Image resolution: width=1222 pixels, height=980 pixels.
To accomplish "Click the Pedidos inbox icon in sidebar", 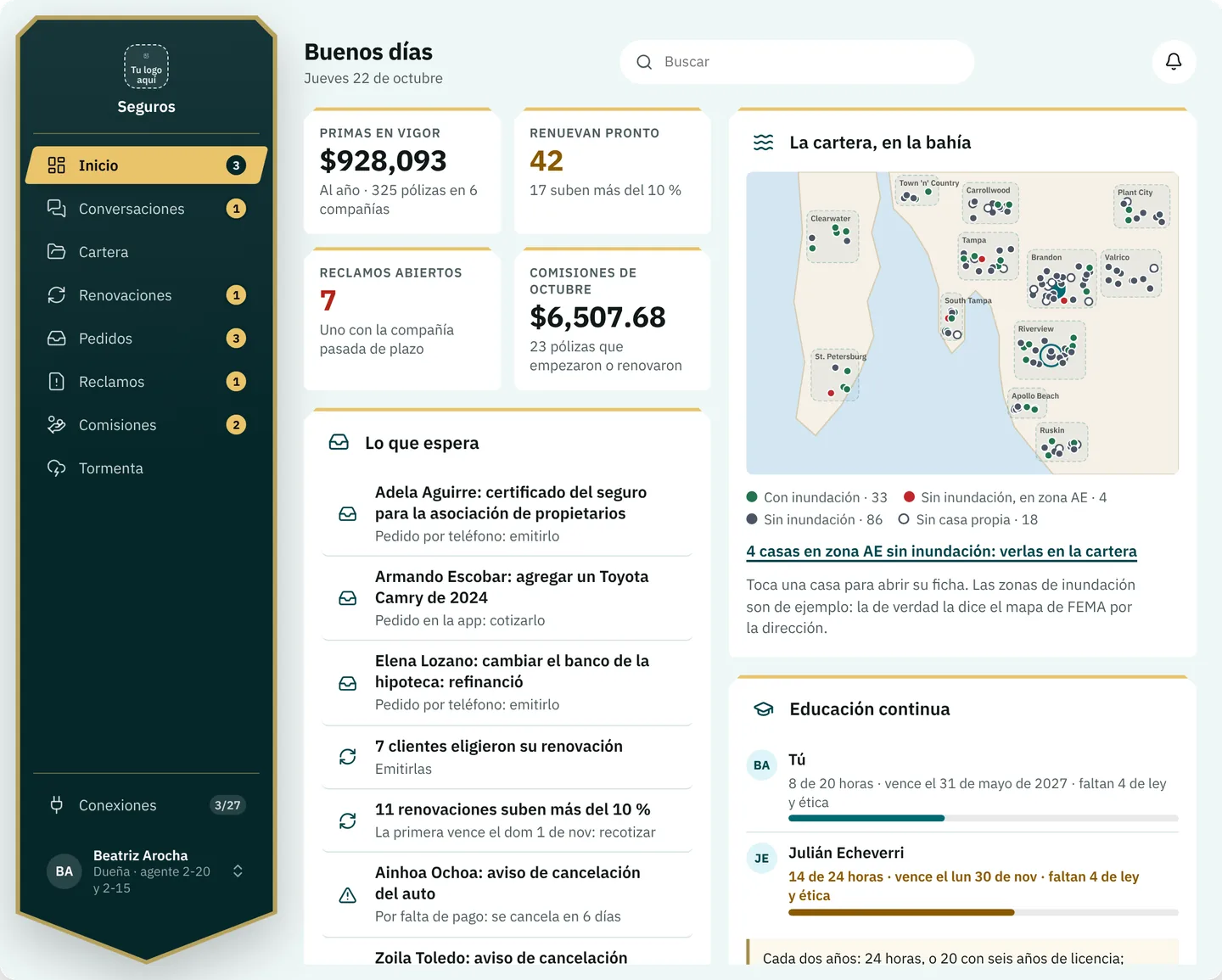I will (x=57, y=339).
